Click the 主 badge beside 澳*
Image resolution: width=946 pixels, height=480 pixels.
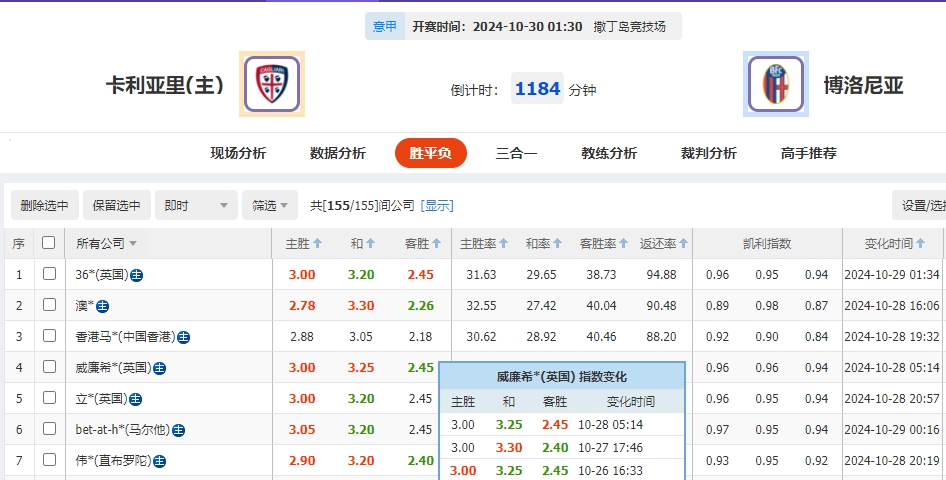point(102,306)
